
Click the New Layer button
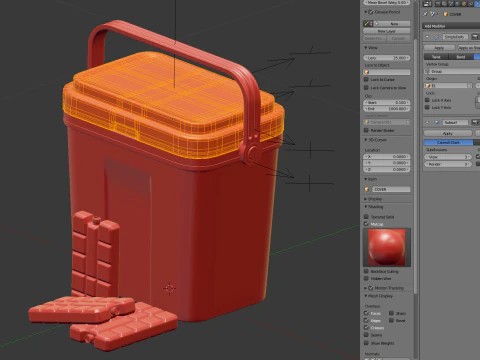click(387, 31)
